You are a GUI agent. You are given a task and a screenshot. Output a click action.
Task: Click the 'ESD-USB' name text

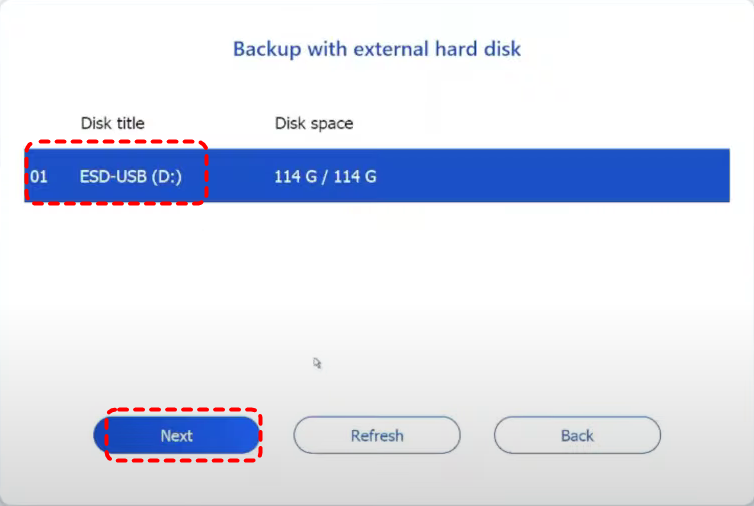pos(112,177)
